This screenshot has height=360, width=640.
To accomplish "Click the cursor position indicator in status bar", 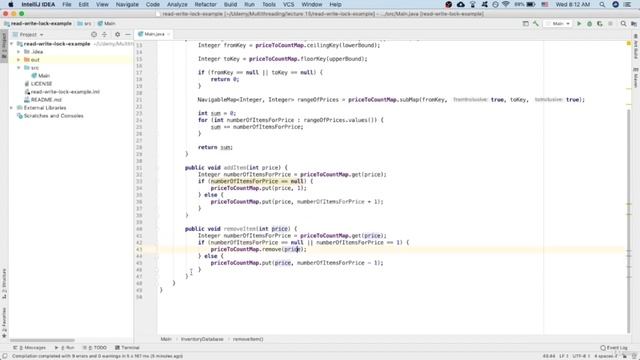I will tap(549, 356).
